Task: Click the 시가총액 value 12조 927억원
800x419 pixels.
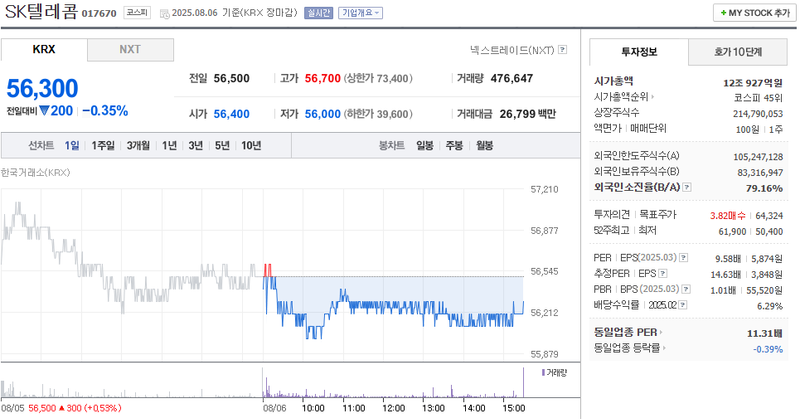Action: [x=753, y=83]
